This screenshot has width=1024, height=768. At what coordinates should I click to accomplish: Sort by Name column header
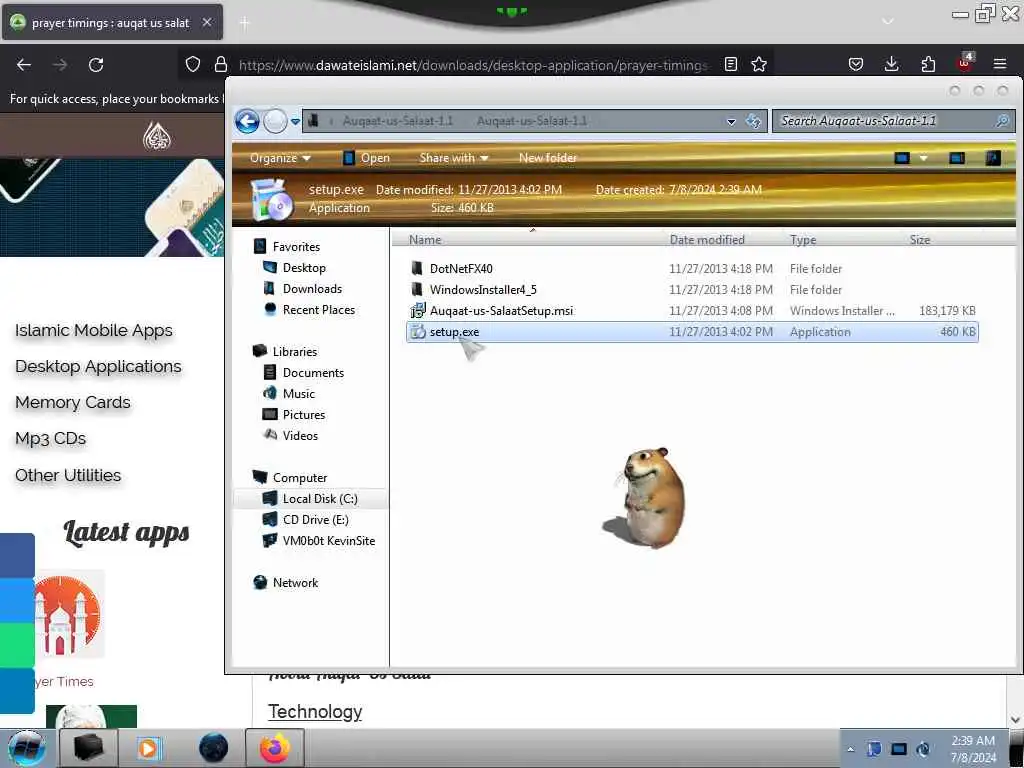click(424, 240)
